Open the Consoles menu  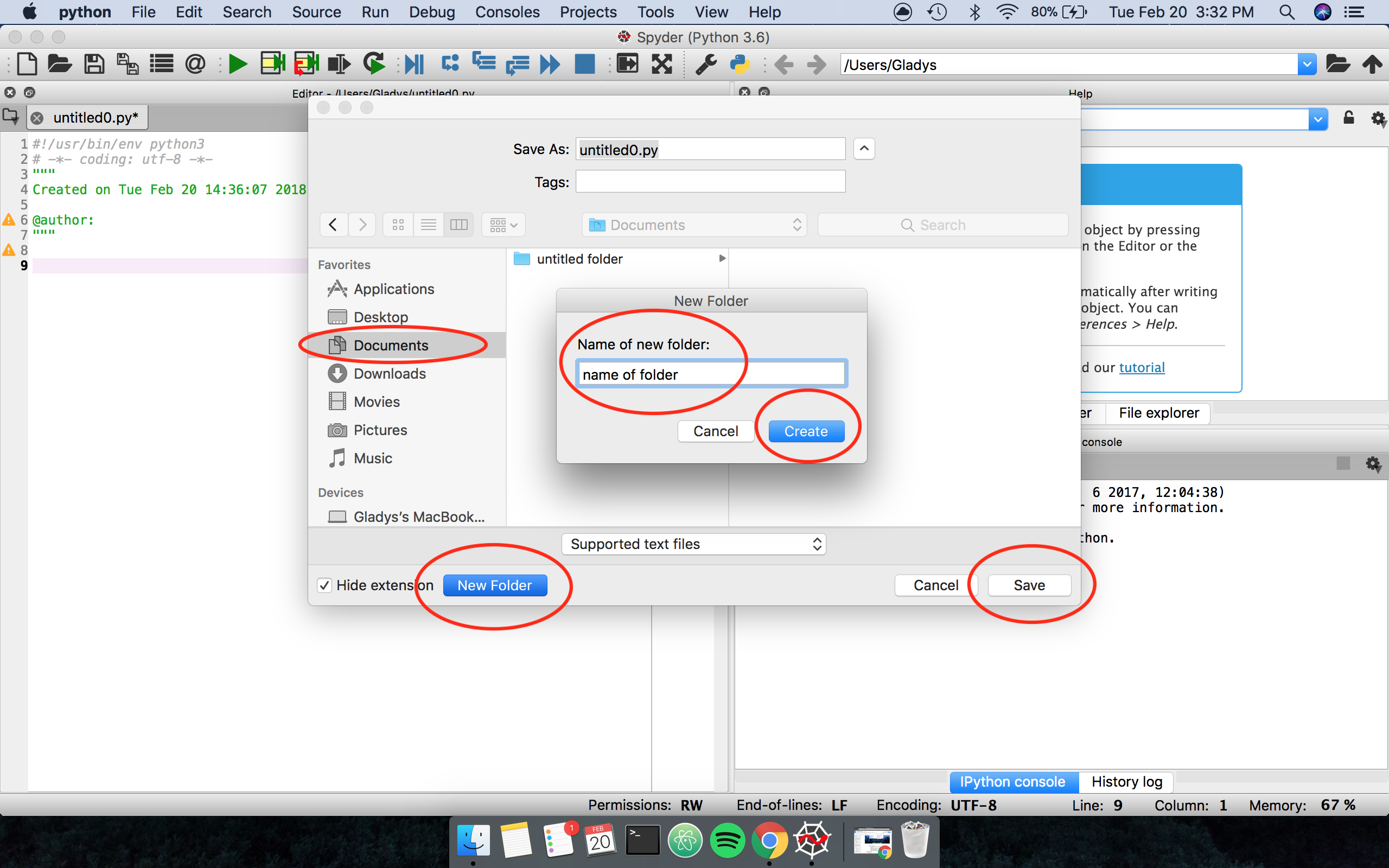pos(507,12)
